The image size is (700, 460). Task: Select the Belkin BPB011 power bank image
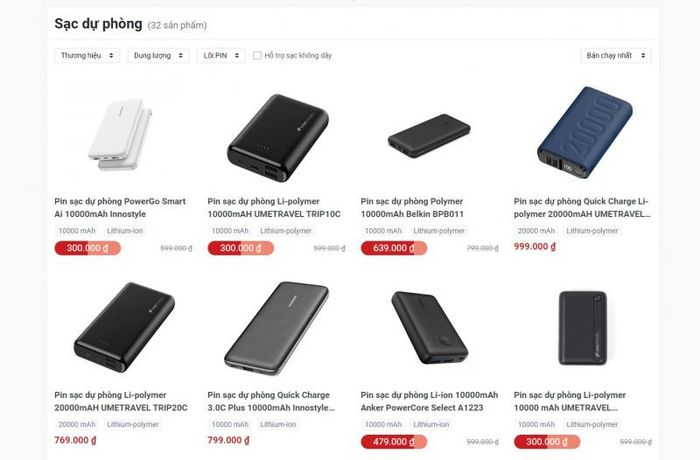pyautogui.click(x=429, y=135)
